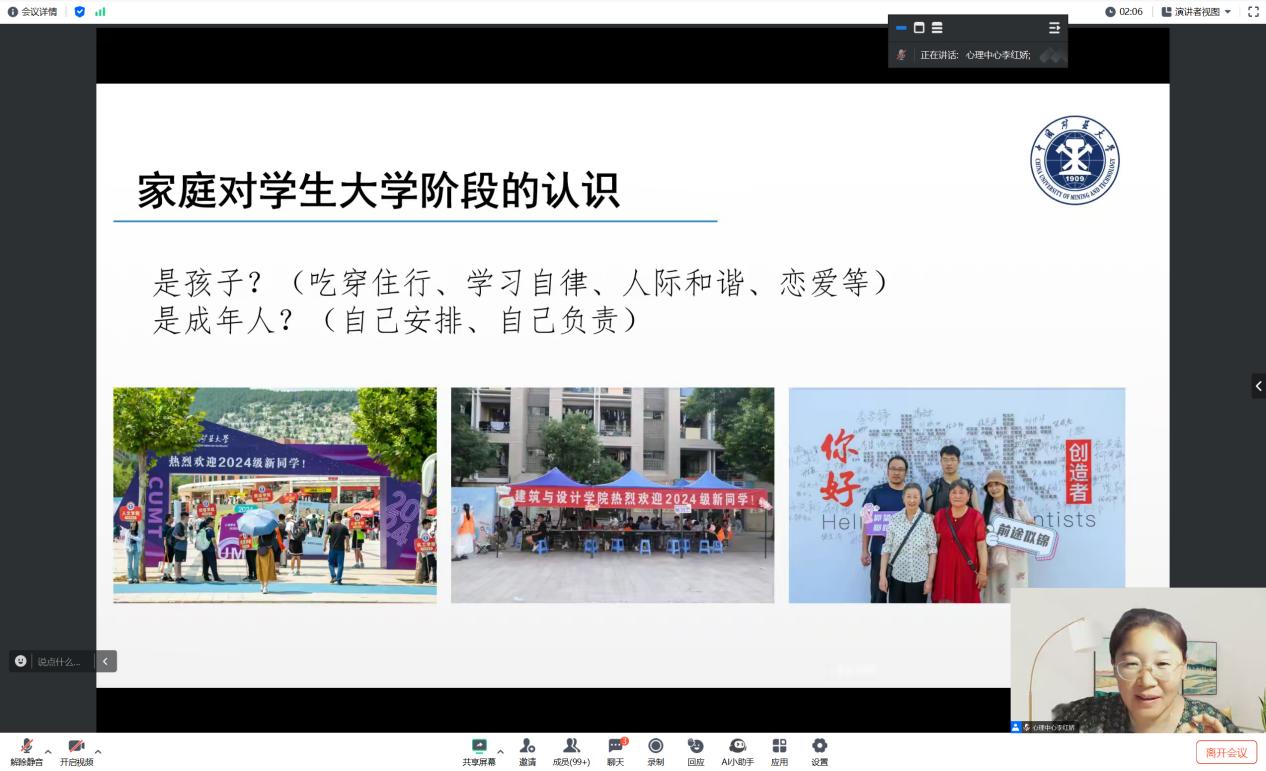The width and height of the screenshot is (1266, 771).
Task: Open the invite (邀请) icon
Action: (527, 750)
